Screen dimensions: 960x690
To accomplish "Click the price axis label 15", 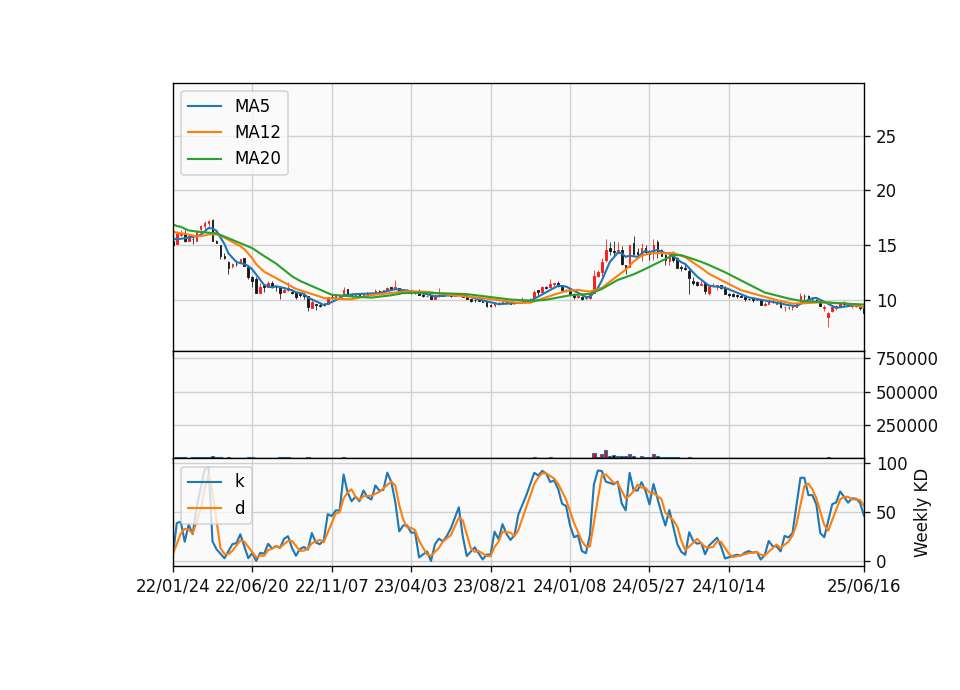I will click(x=886, y=246).
